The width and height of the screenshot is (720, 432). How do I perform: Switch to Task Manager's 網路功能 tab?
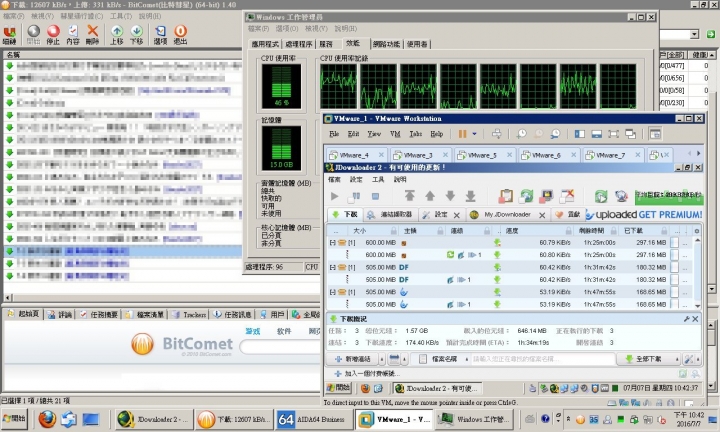point(387,44)
